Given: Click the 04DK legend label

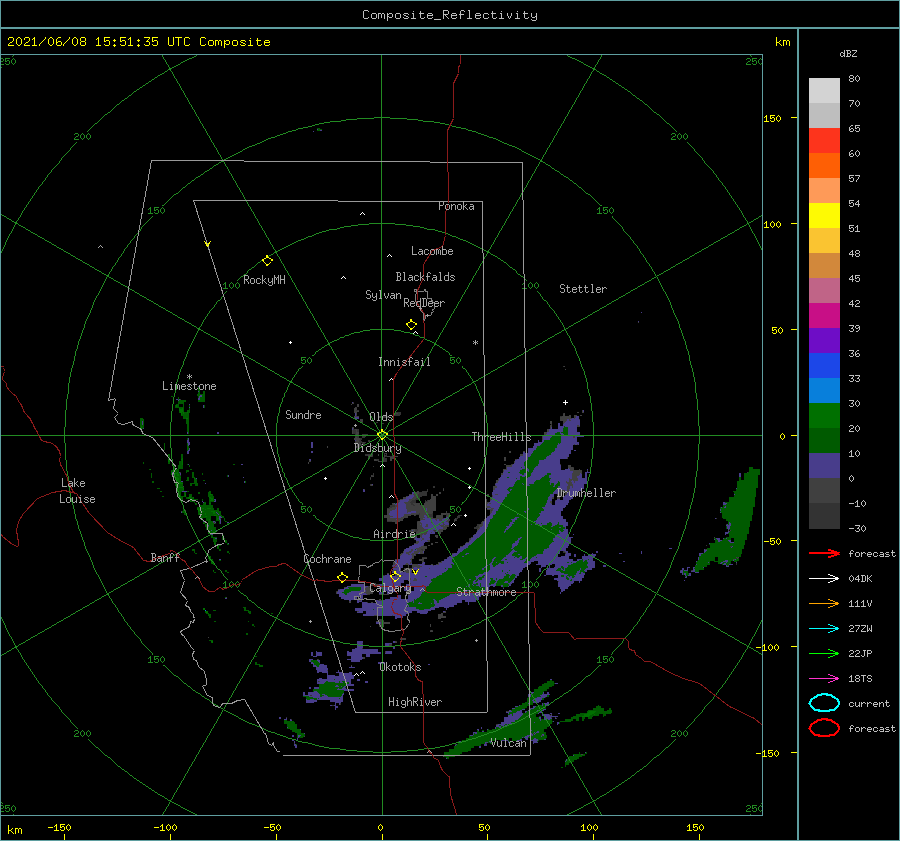Looking at the screenshot, I should pos(860,579).
